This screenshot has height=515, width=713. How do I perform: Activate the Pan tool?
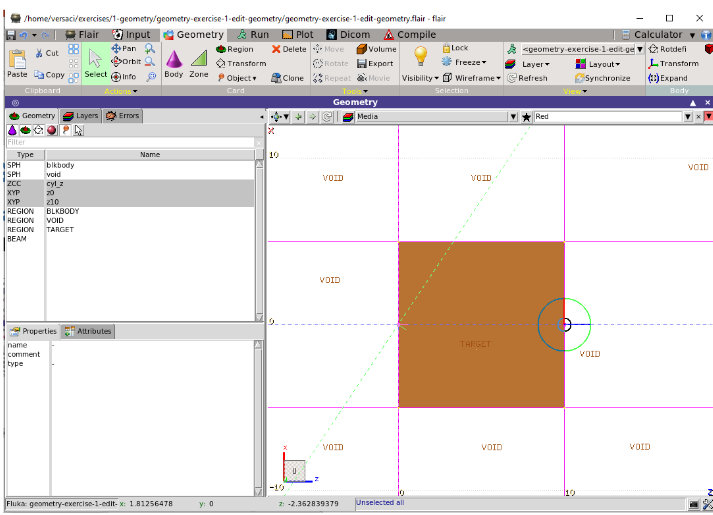pos(124,48)
